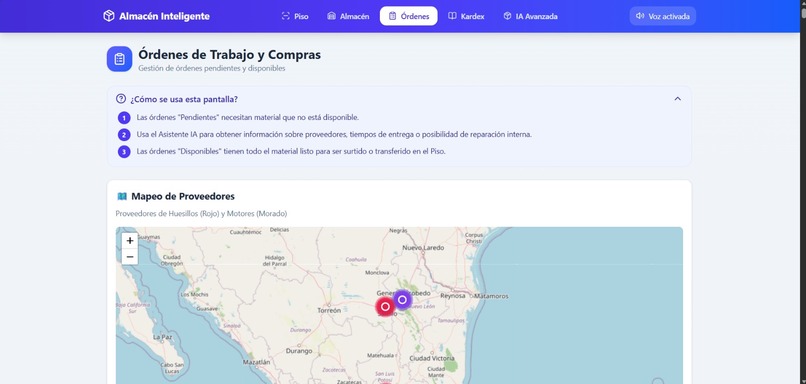The height and width of the screenshot is (384, 806).
Task: Go to the IA Avanzada tab
Action: click(530, 16)
